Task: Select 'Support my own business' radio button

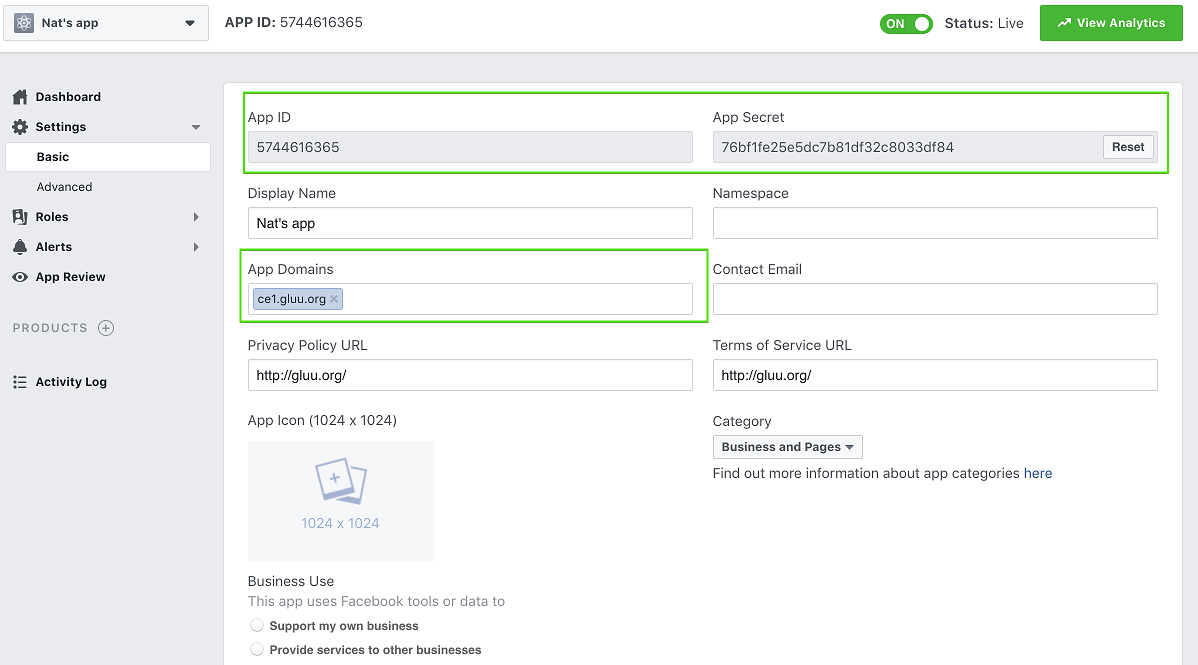Action: [257, 625]
